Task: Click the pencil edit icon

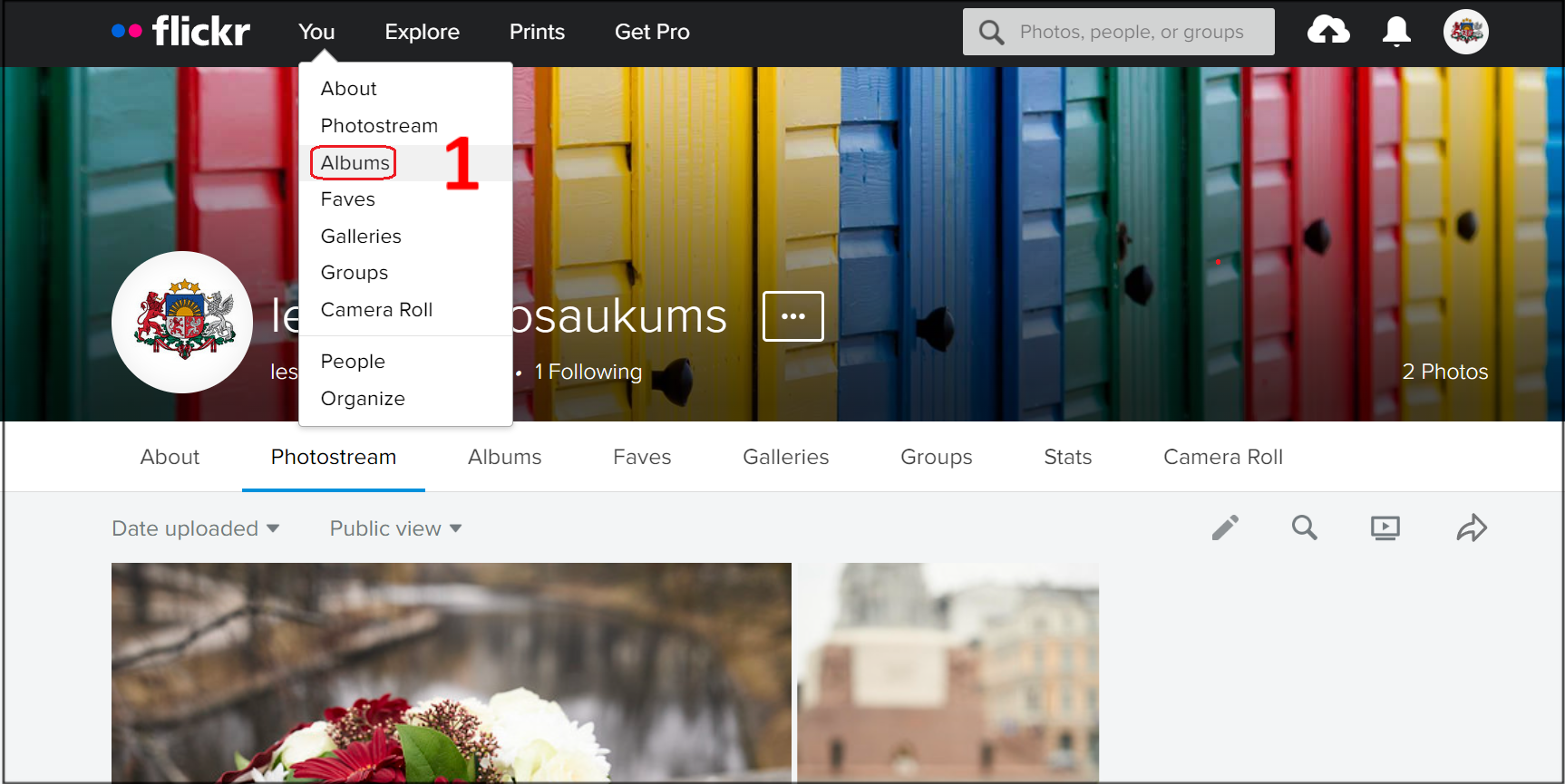Action: tap(1225, 528)
